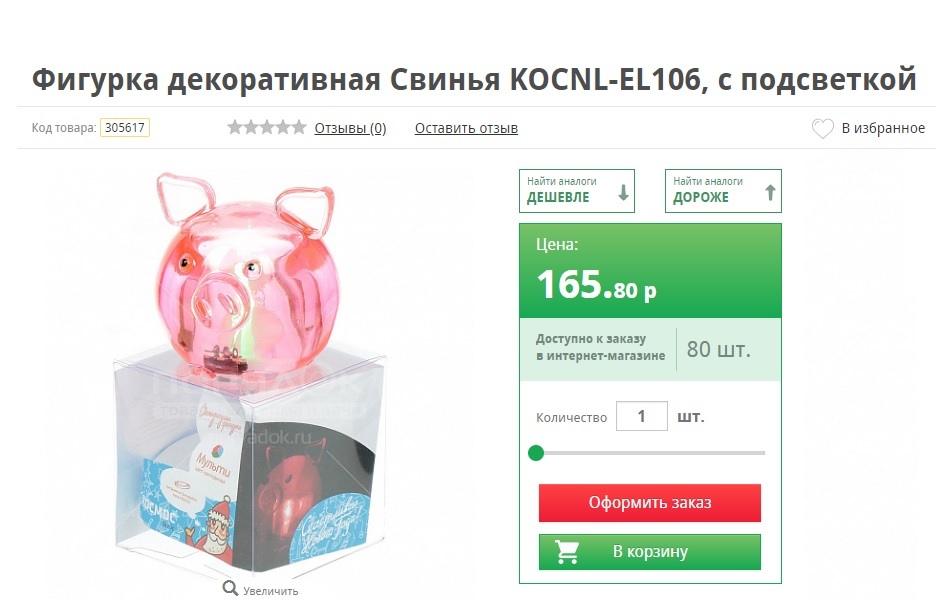
Task: Click product code 305617 box
Action: (x=125, y=128)
